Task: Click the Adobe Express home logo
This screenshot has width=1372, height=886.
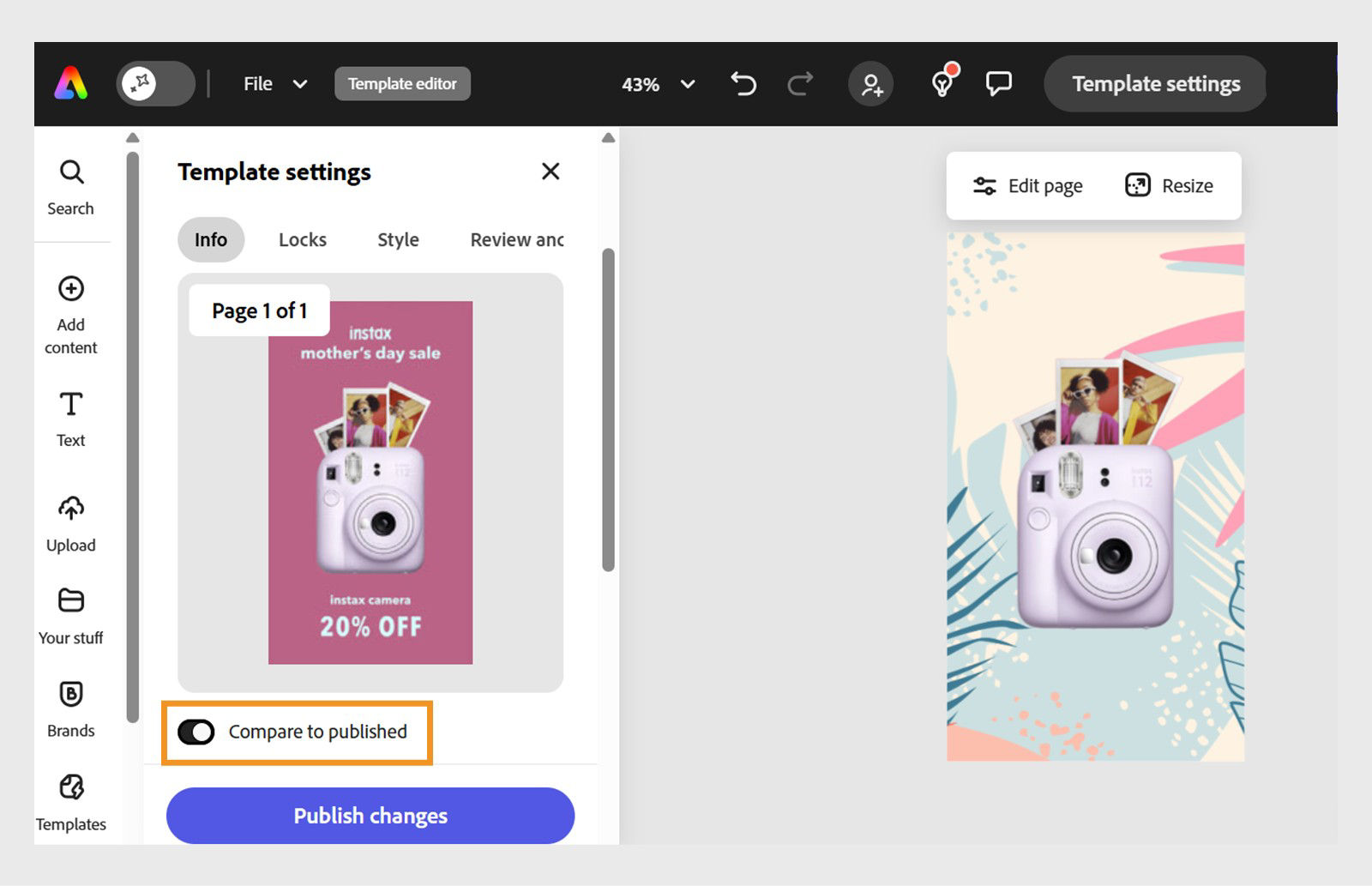Action: point(71,84)
